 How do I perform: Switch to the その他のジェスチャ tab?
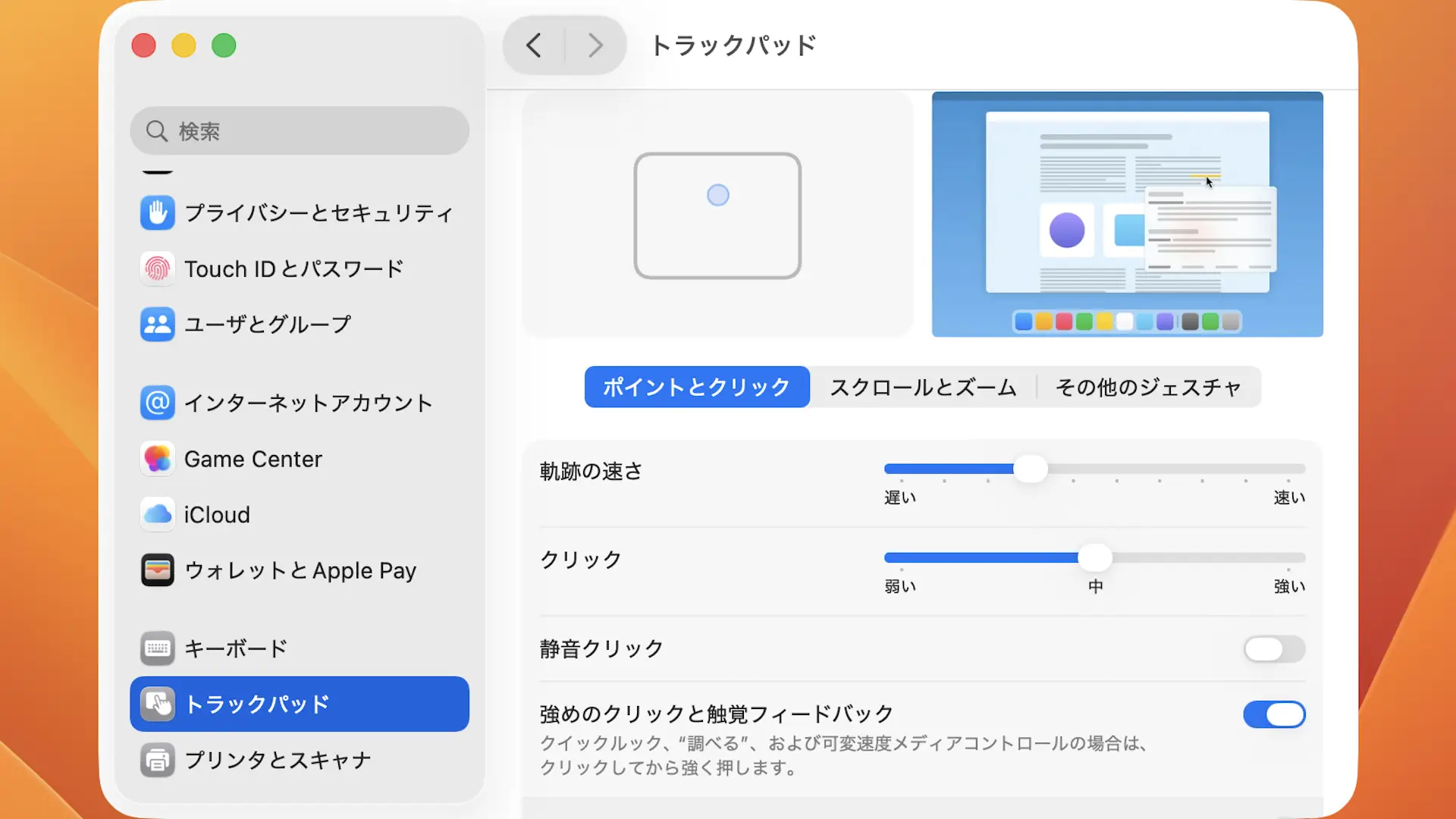click(1148, 388)
